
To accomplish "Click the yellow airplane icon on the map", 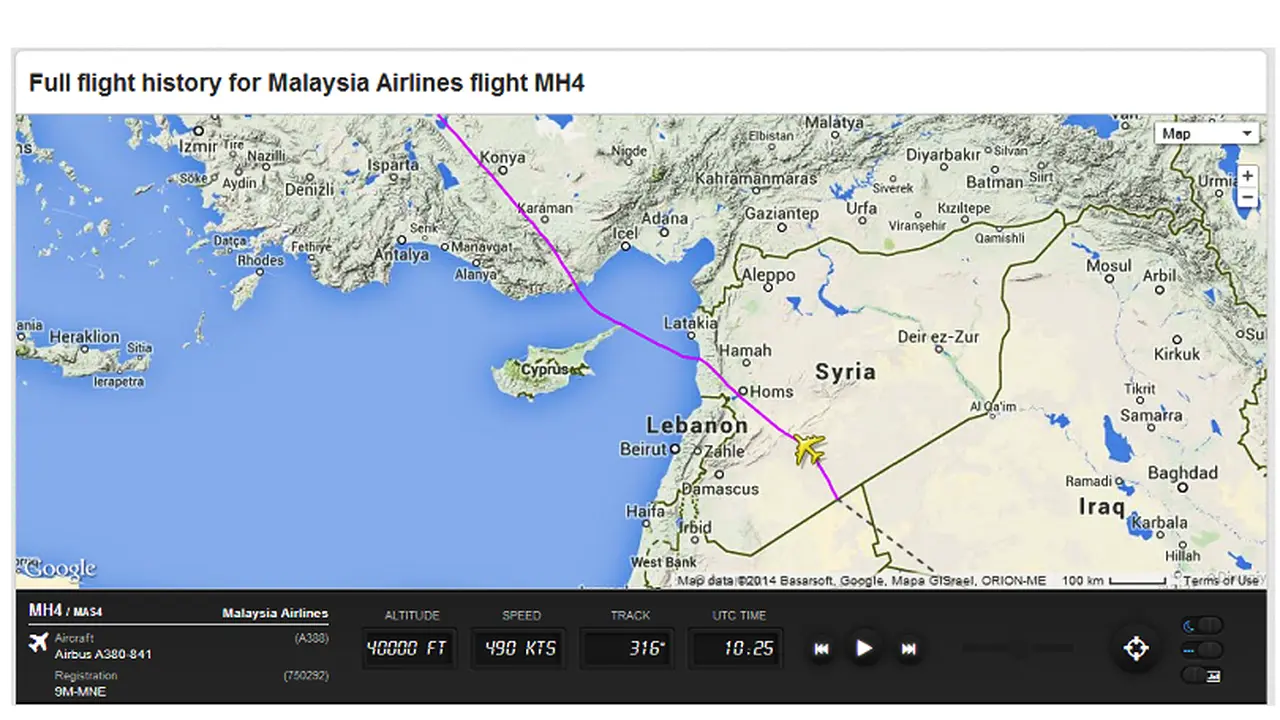I will point(809,449).
